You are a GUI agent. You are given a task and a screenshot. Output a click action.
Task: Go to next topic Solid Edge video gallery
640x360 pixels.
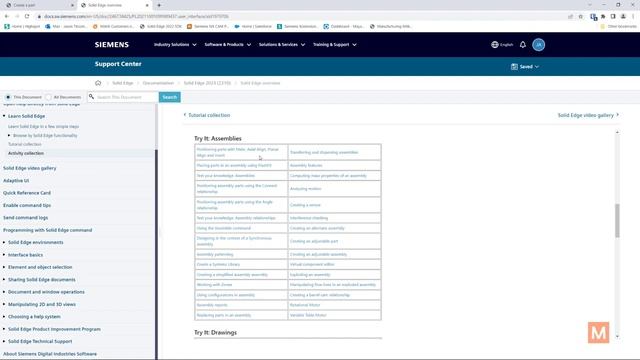(x=588, y=115)
